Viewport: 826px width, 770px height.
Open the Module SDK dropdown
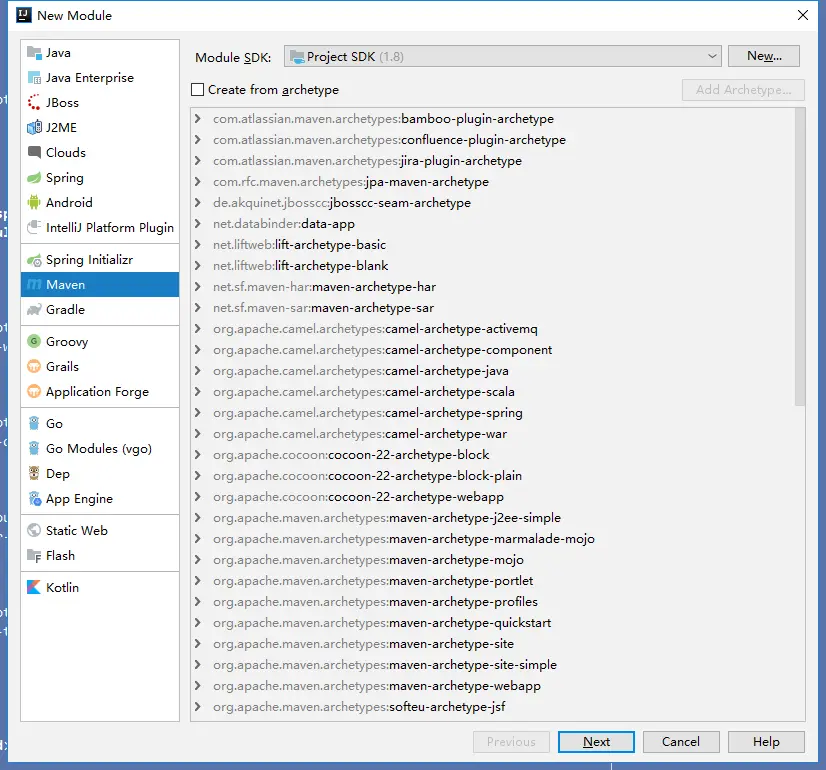point(503,56)
